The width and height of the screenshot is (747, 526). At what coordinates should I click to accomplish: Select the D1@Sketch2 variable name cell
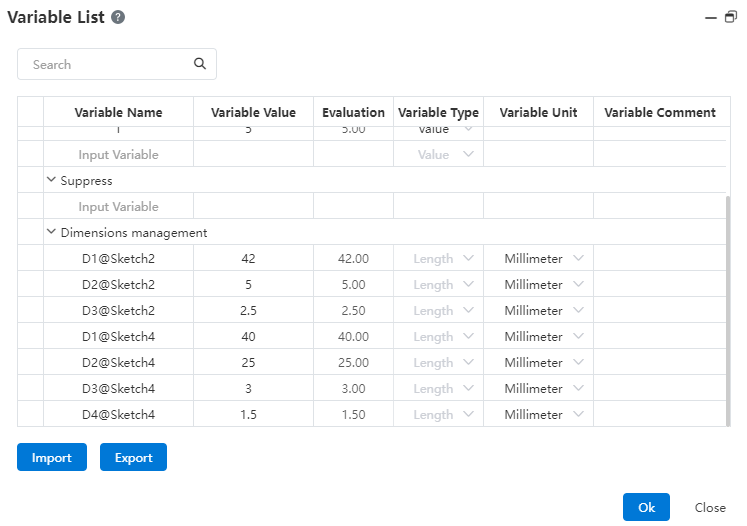[118, 258]
